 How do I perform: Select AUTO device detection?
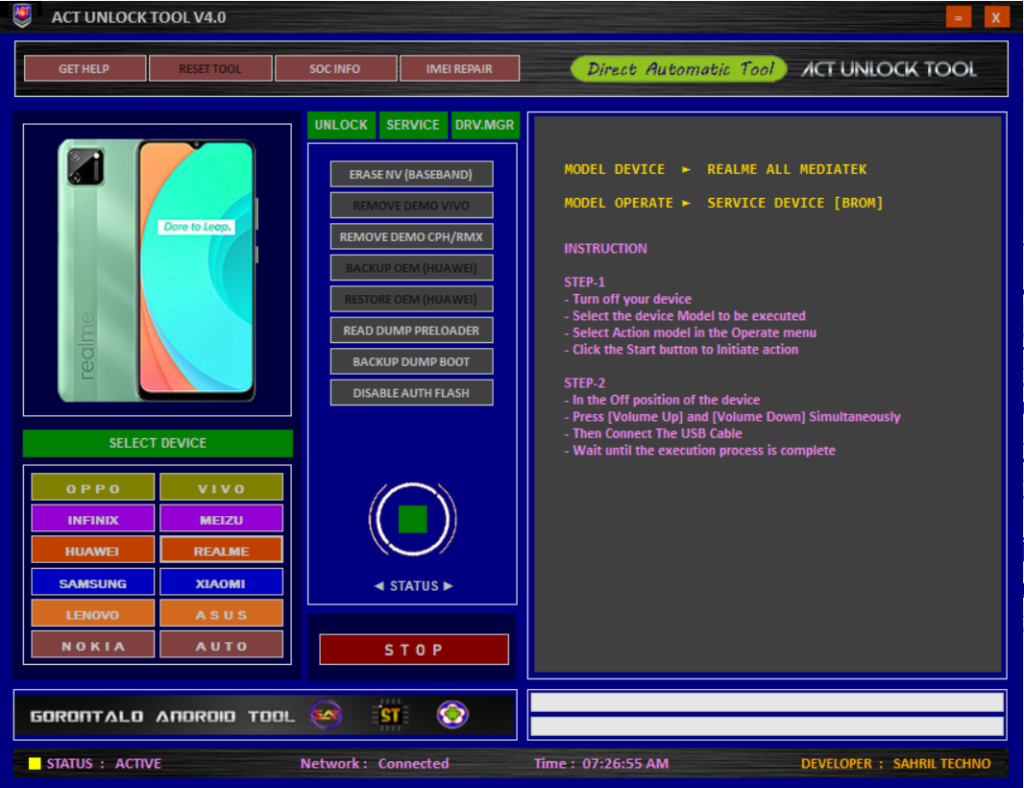click(x=221, y=645)
